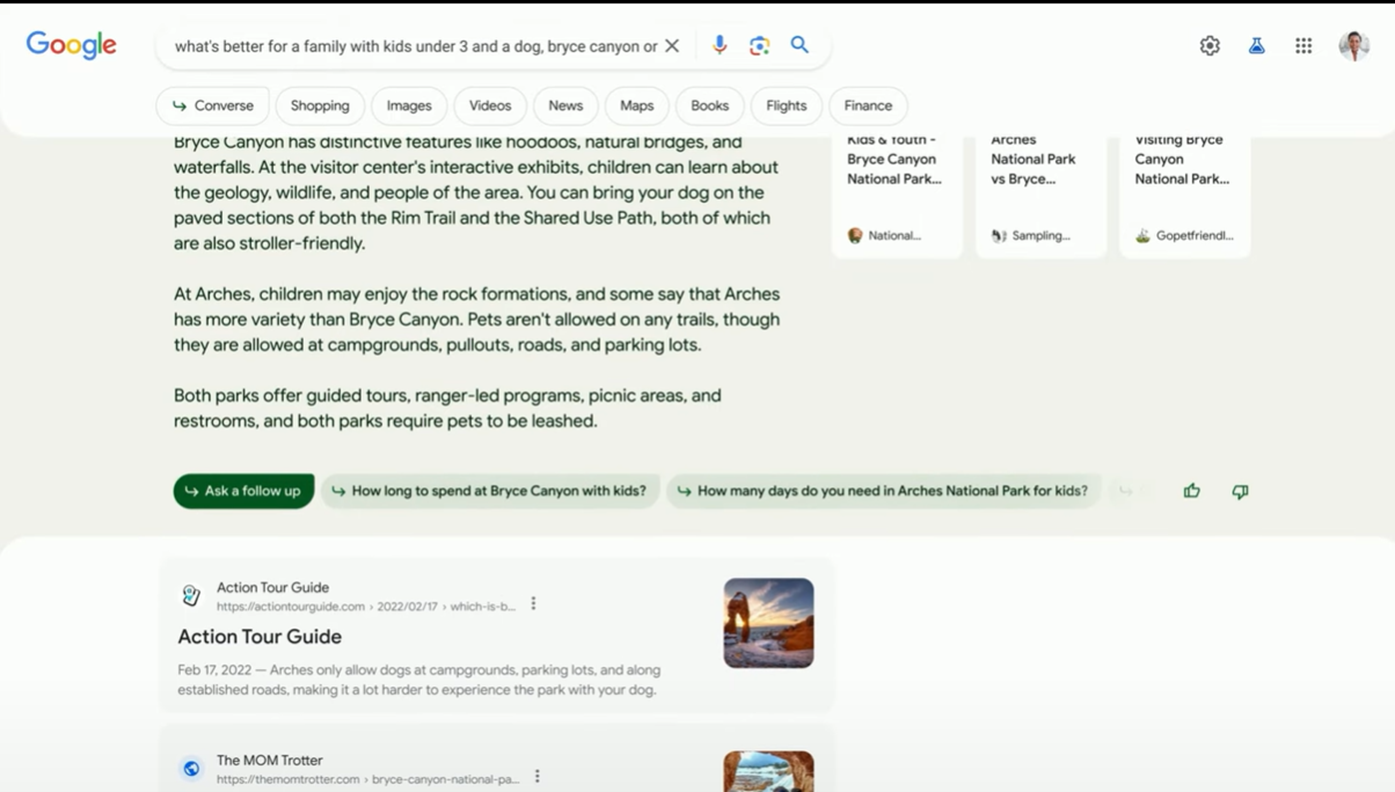This screenshot has width=1395, height=792.
Task: Switch to Books results
Action: coord(710,106)
